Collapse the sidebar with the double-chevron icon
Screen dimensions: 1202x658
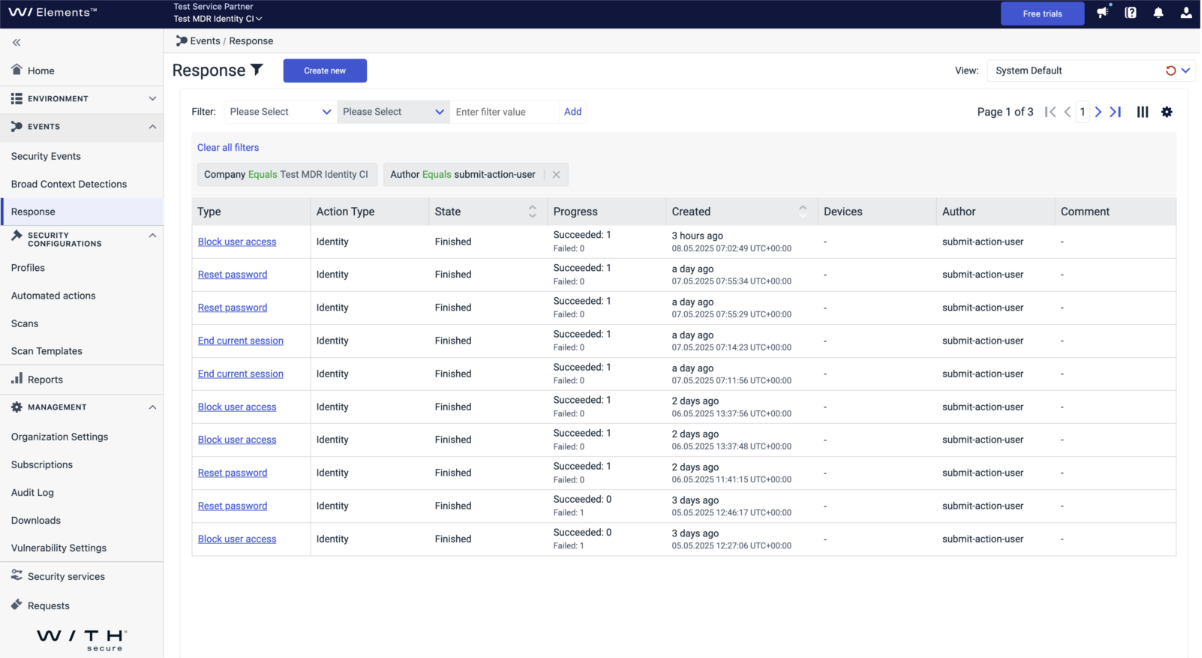point(16,42)
